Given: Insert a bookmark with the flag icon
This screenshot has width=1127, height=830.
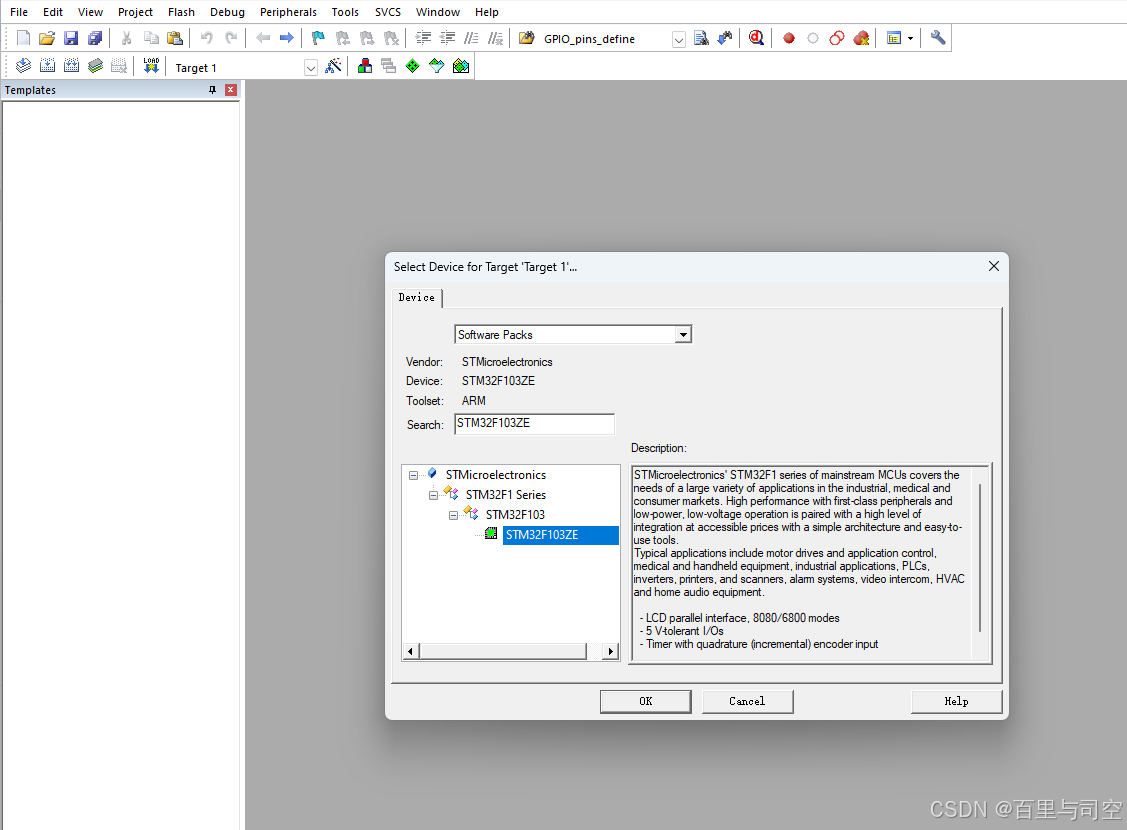Looking at the screenshot, I should 318,38.
